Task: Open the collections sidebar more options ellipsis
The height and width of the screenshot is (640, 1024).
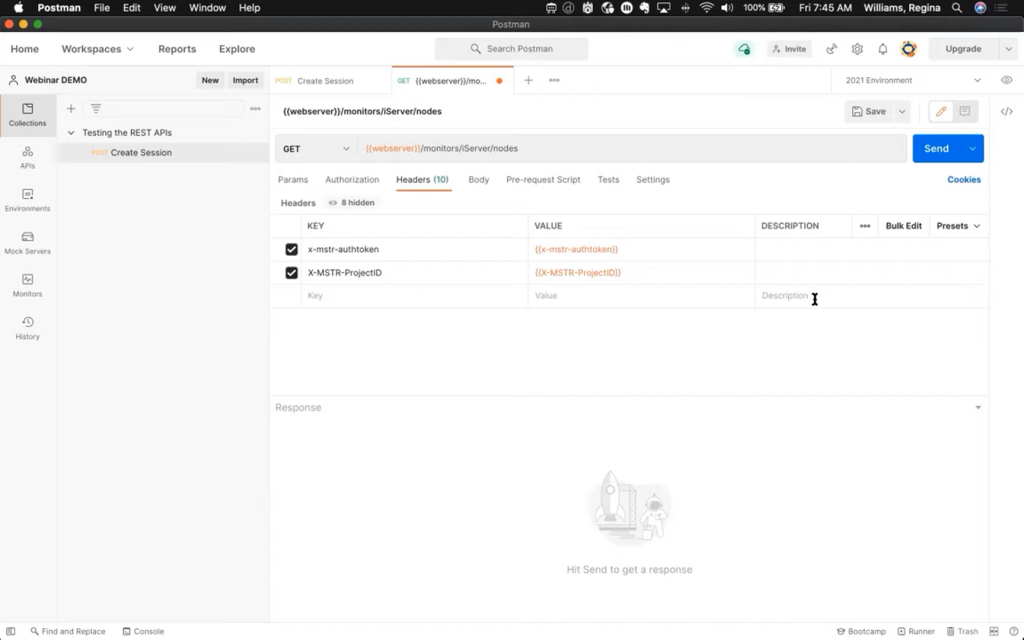Action: pyautogui.click(x=255, y=108)
